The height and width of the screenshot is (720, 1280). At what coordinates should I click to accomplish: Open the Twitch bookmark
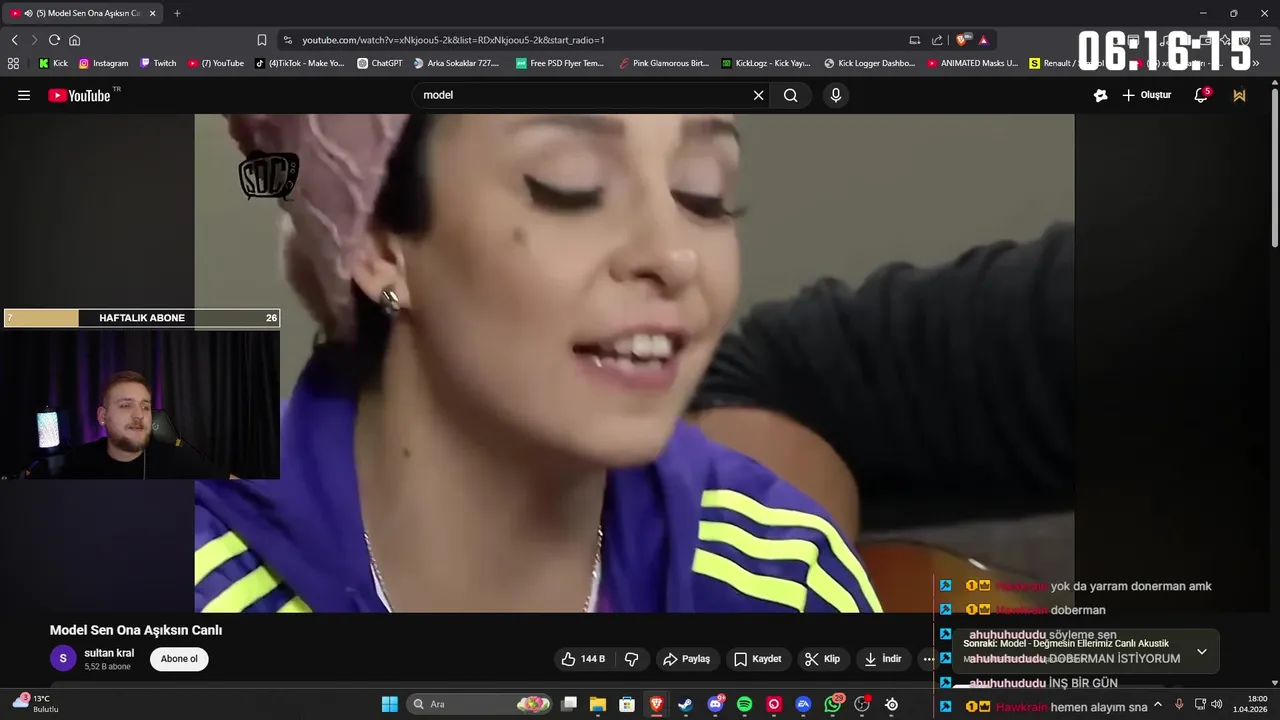pyautogui.click(x=158, y=63)
